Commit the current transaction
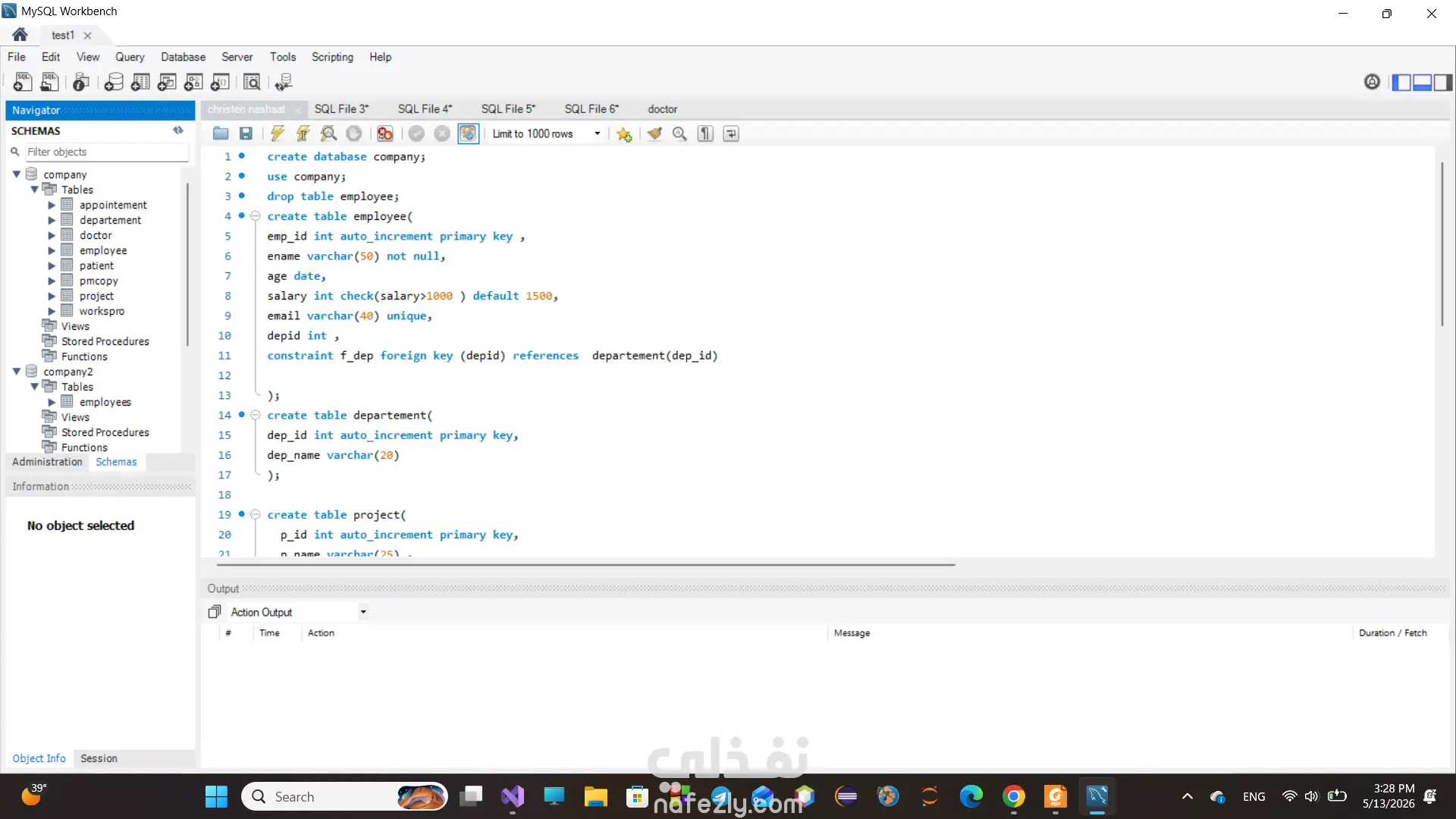Image resolution: width=1456 pixels, height=819 pixels. tap(416, 134)
